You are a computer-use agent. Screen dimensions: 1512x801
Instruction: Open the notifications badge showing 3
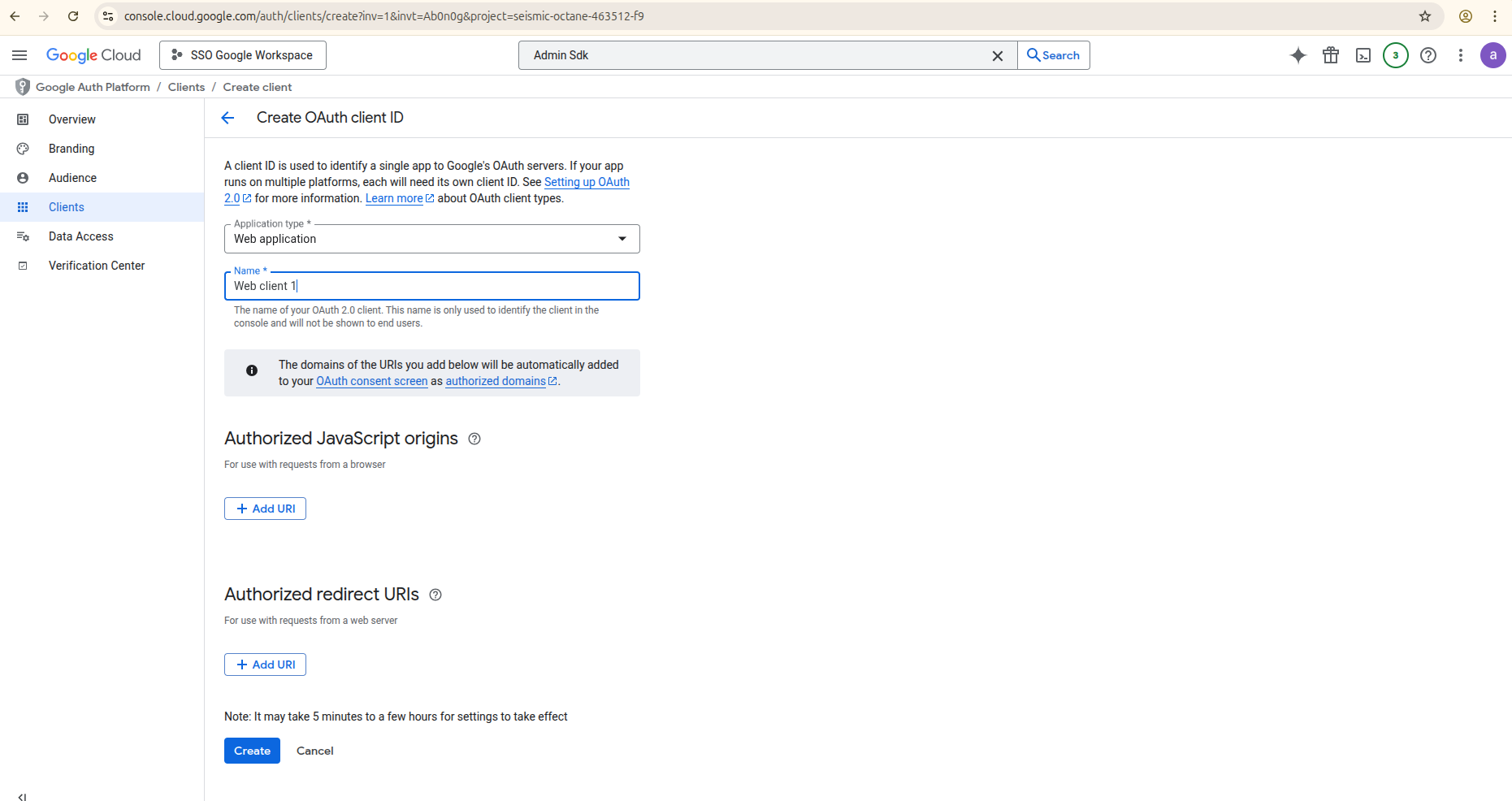[1395, 55]
